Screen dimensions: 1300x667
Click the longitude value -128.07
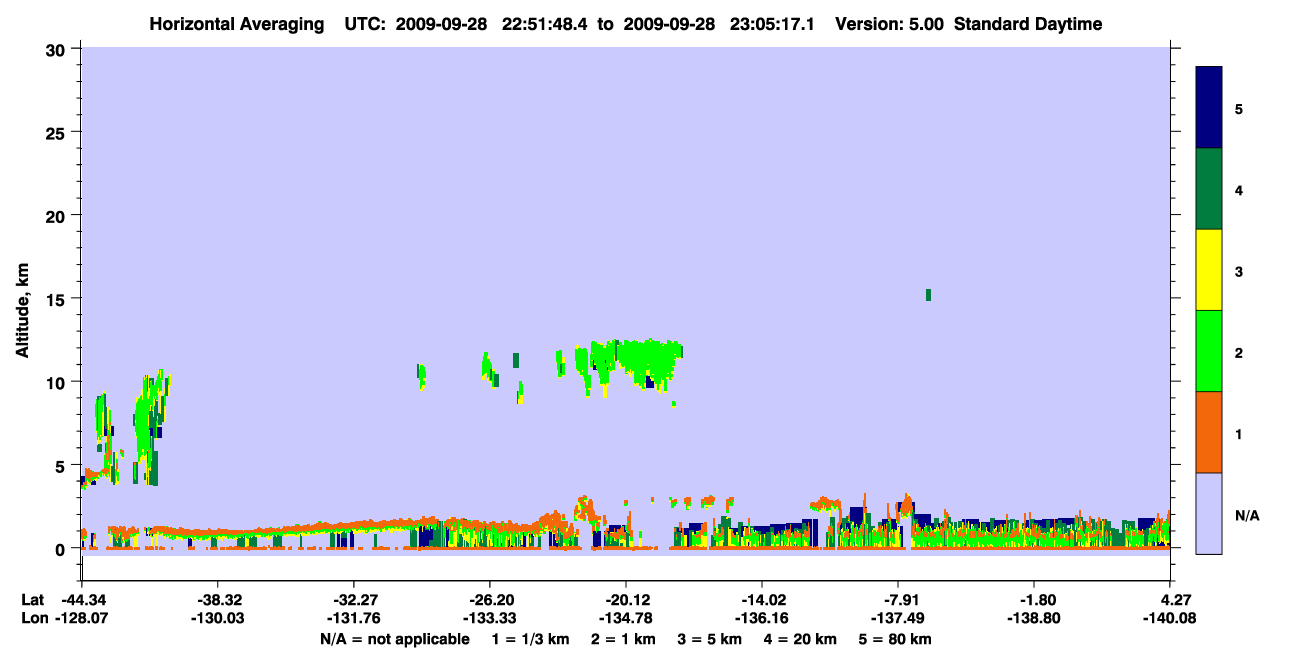81,619
